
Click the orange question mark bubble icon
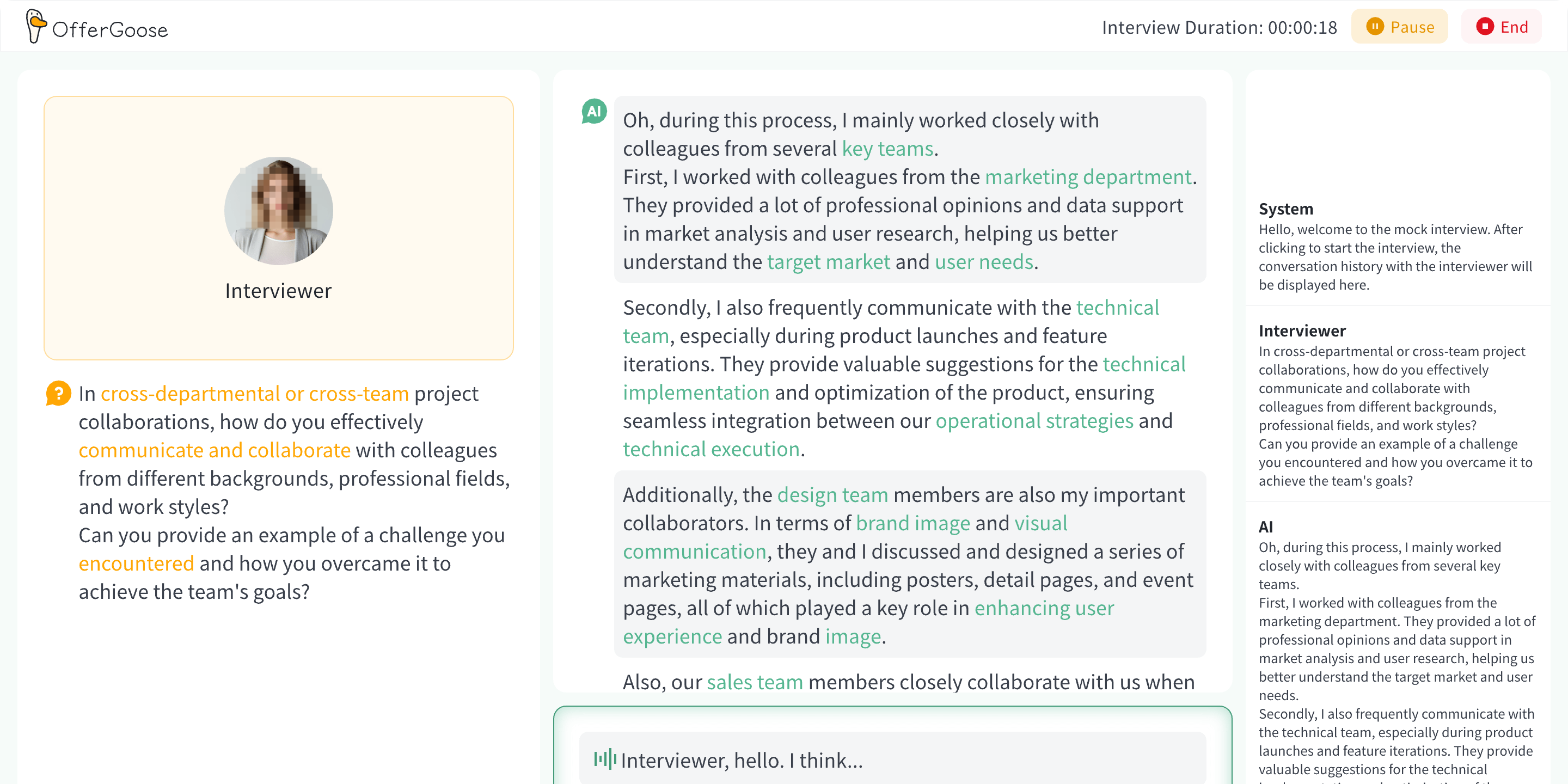(x=58, y=393)
